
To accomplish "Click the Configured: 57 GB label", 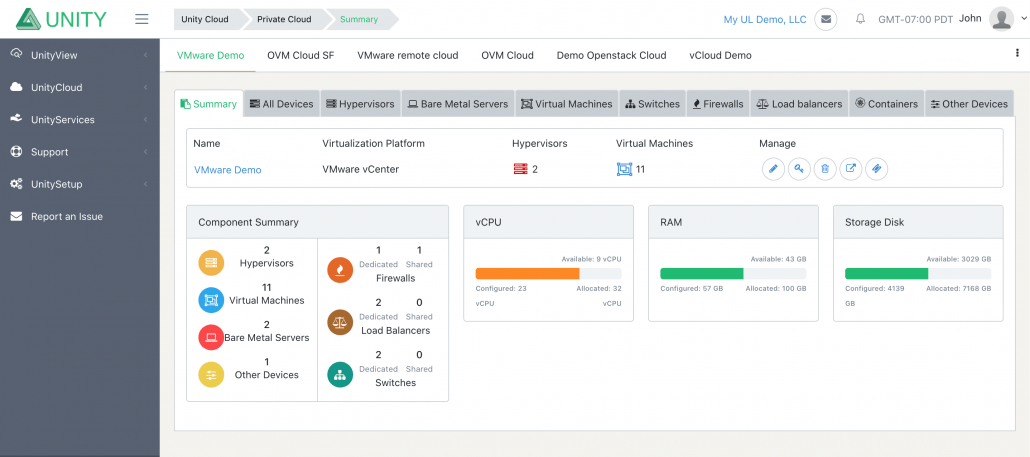I will point(692,288).
